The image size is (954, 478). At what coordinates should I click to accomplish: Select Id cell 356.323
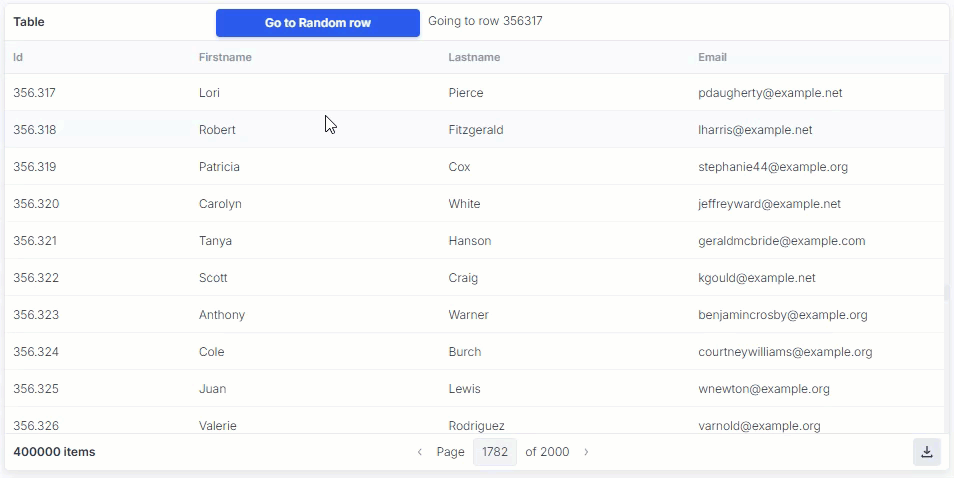click(36, 315)
